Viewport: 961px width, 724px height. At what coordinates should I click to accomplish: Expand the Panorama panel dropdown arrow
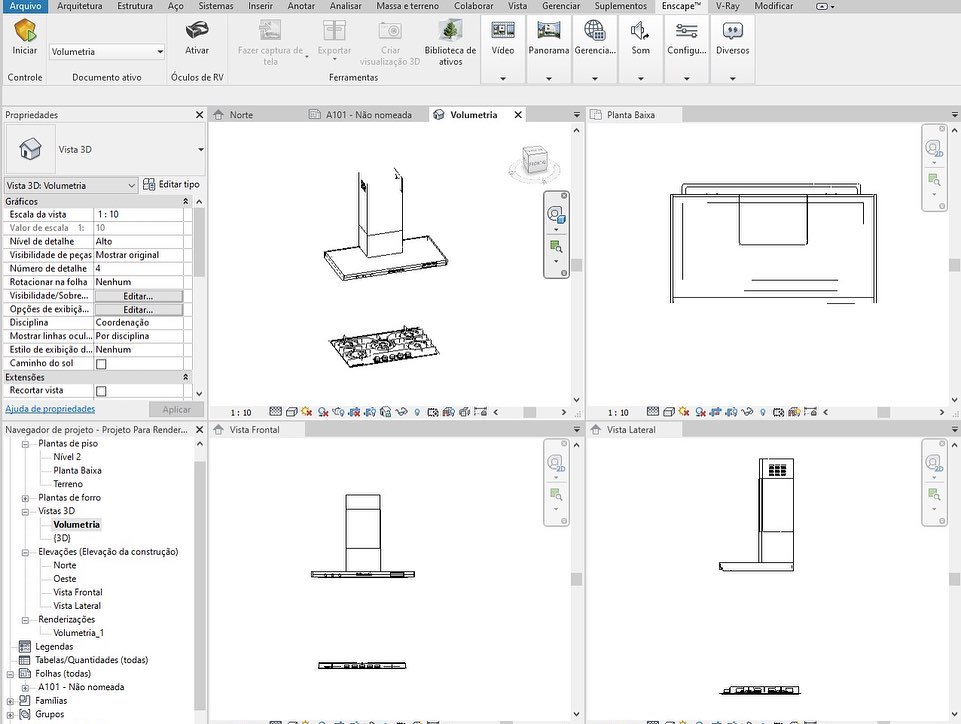[x=549, y=78]
